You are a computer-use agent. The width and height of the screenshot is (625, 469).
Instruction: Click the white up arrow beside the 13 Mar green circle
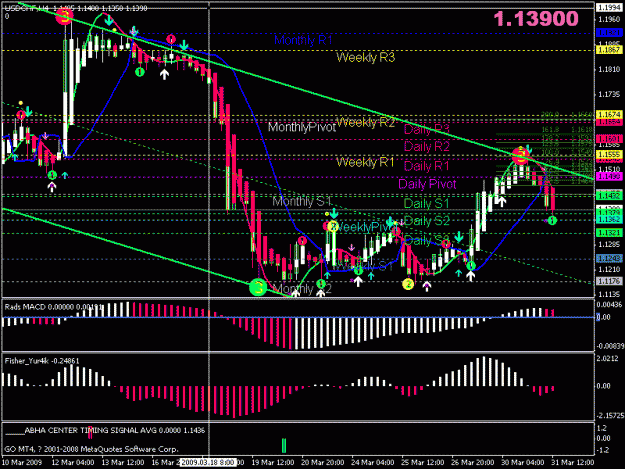(x=164, y=74)
